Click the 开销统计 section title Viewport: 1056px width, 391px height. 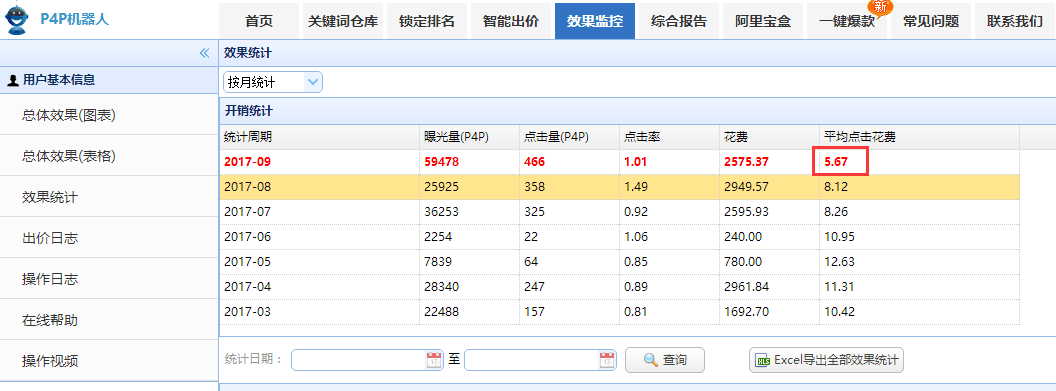[x=248, y=111]
